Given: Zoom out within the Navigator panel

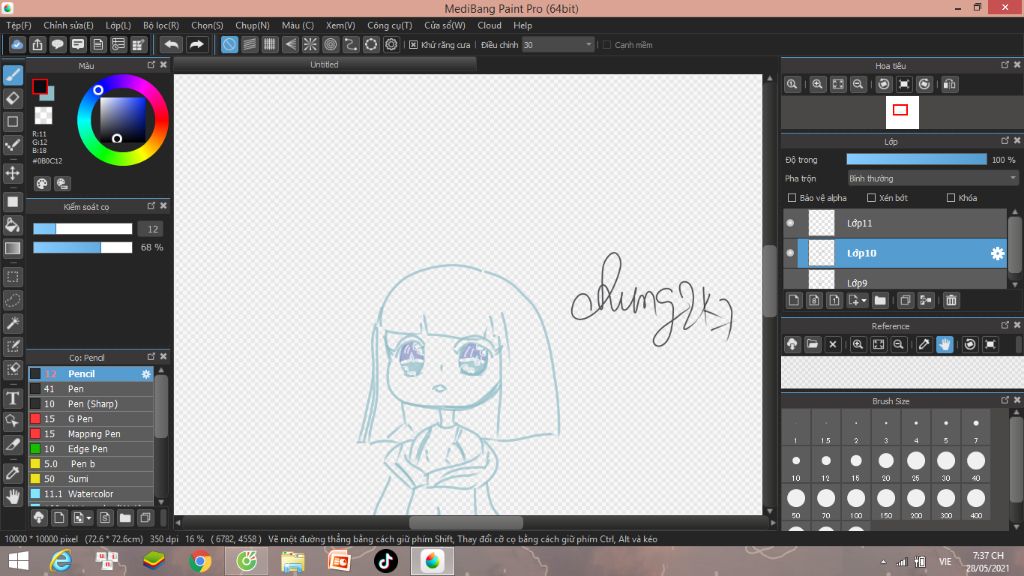Looking at the screenshot, I should (858, 84).
